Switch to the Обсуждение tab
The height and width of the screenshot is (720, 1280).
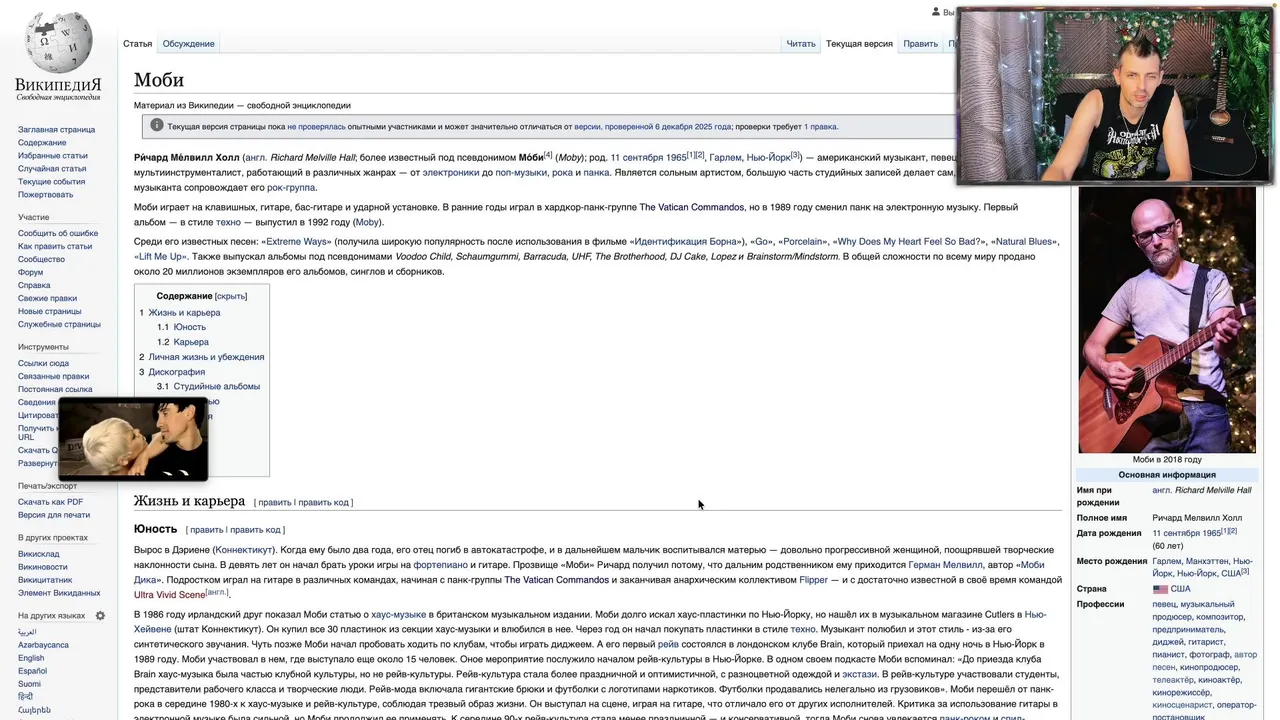tap(189, 44)
